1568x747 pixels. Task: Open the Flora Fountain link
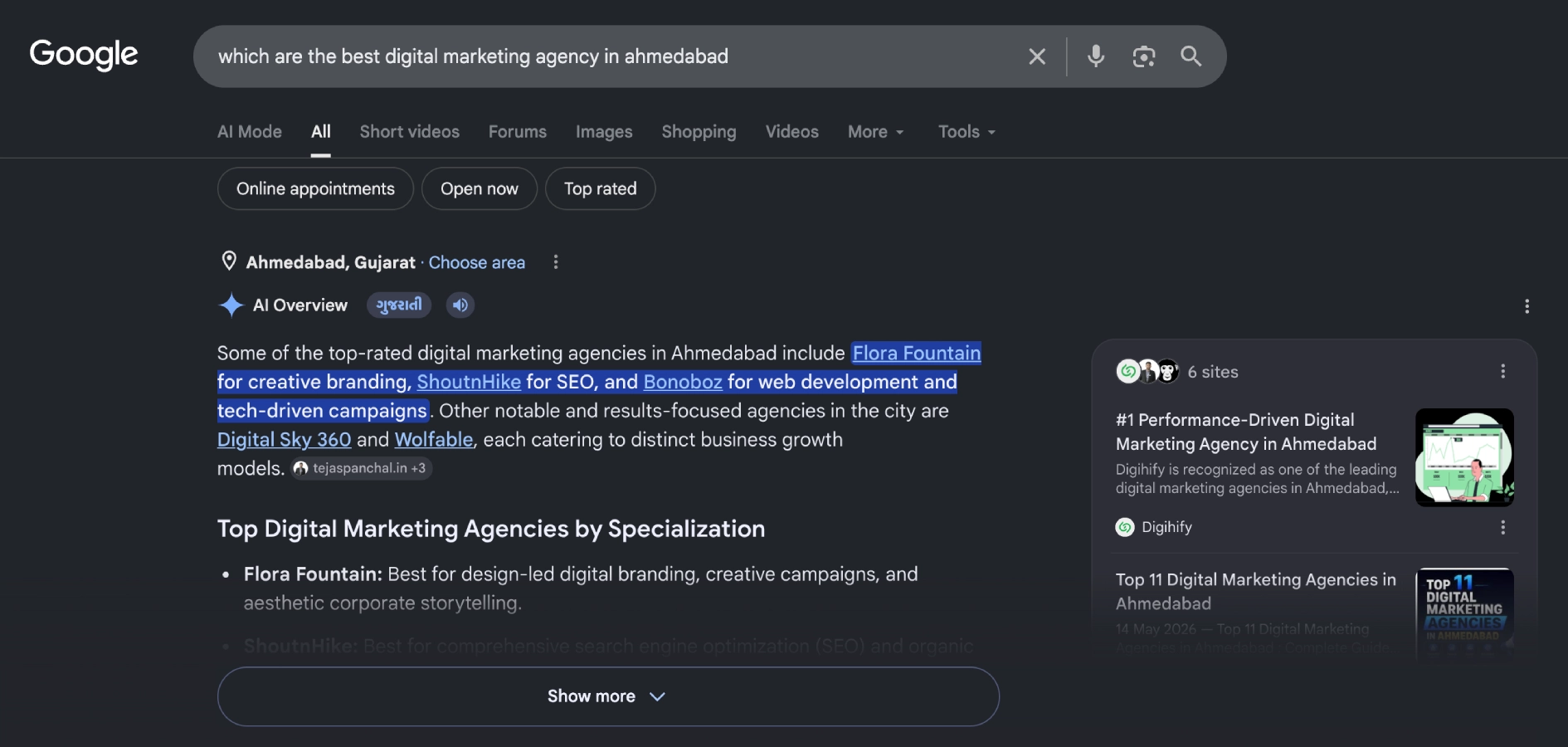(917, 354)
